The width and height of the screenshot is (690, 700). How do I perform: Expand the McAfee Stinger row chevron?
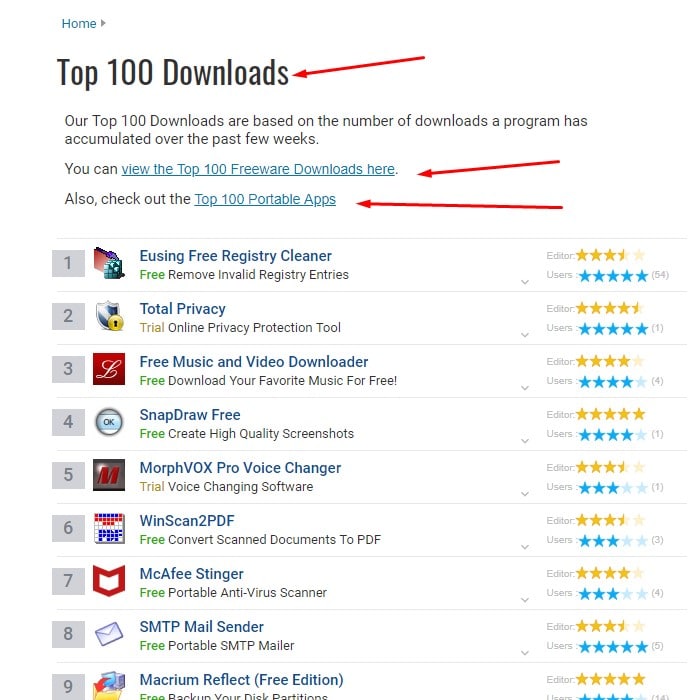[524, 600]
